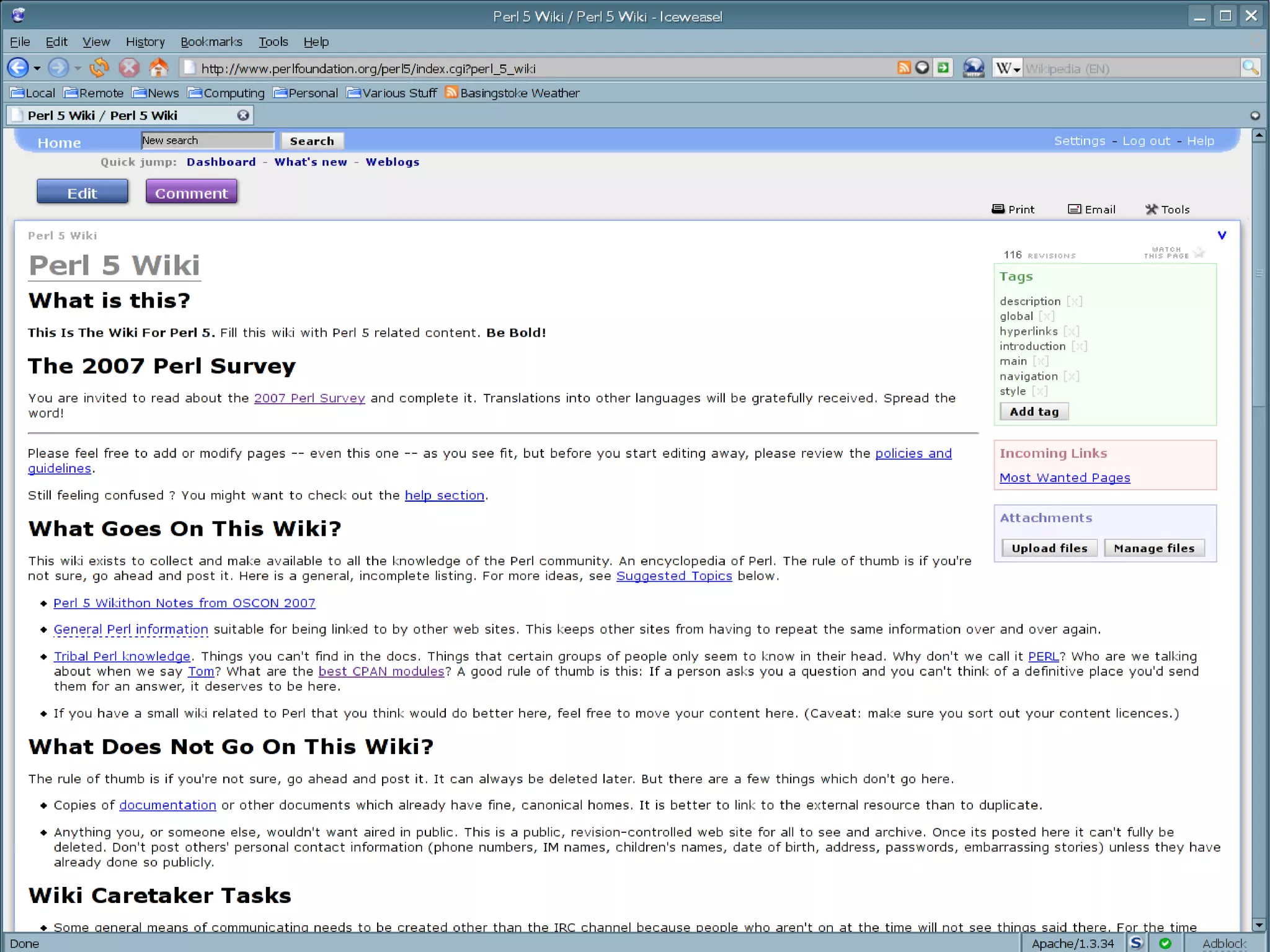
Task: Open the page Tools wrench link
Action: (x=1168, y=210)
